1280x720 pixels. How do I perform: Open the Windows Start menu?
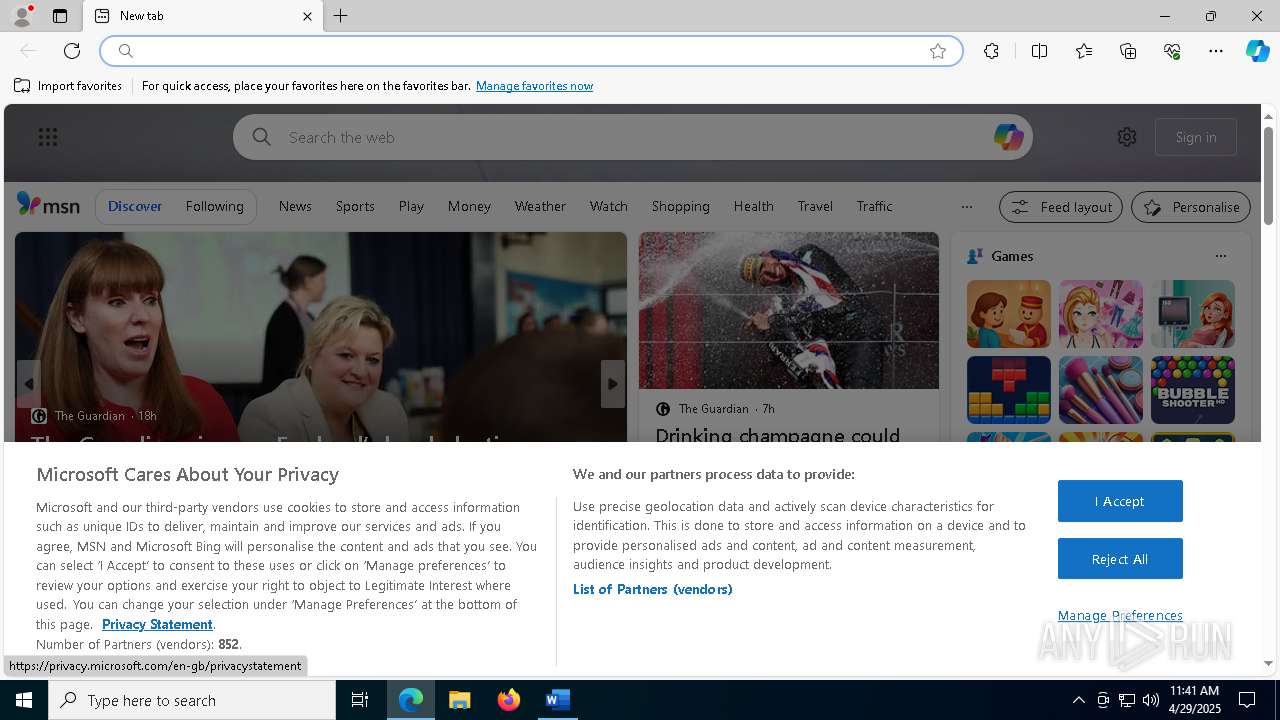[24, 700]
